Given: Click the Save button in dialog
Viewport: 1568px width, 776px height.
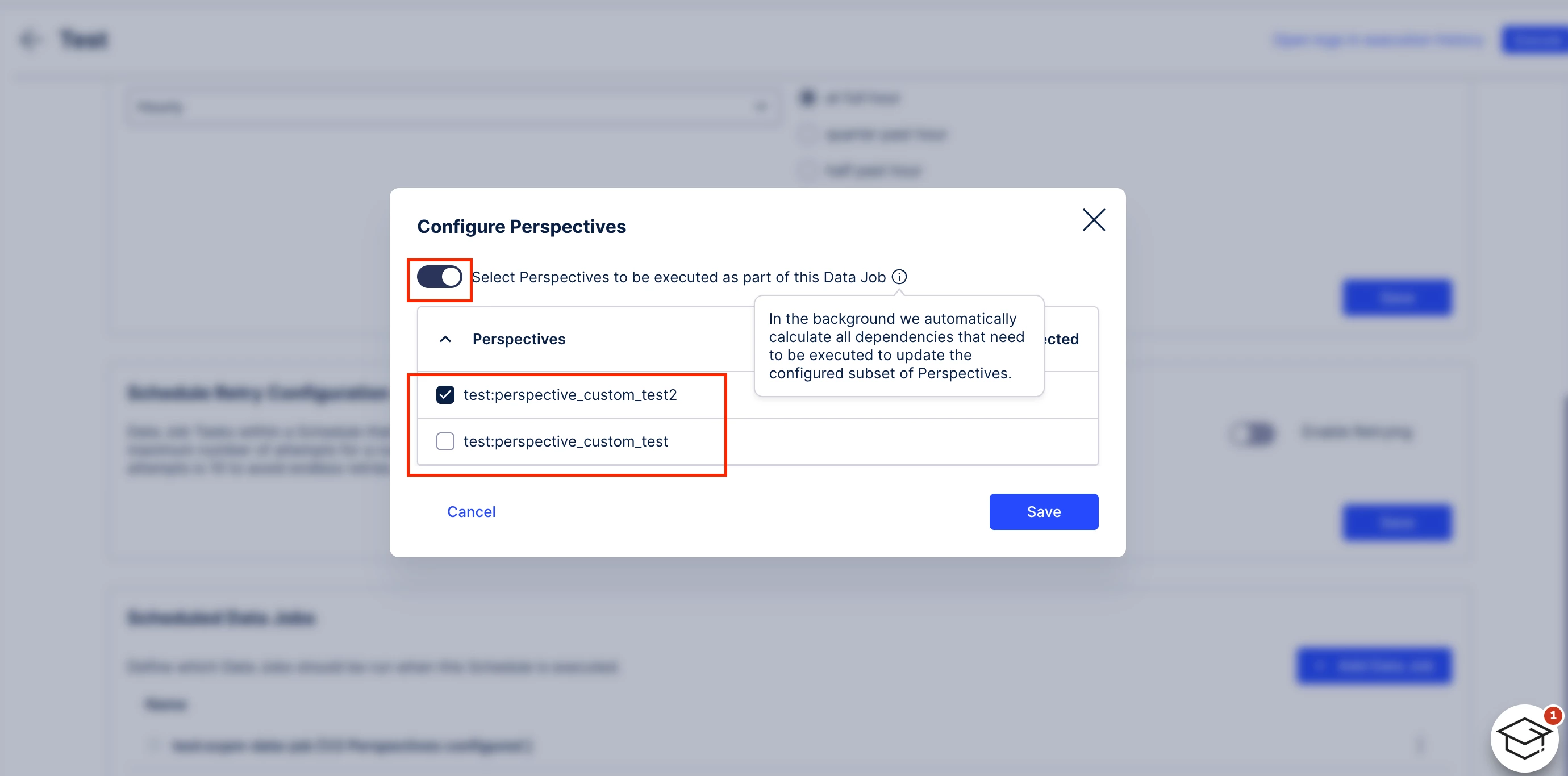Looking at the screenshot, I should pyautogui.click(x=1043, y=512).
